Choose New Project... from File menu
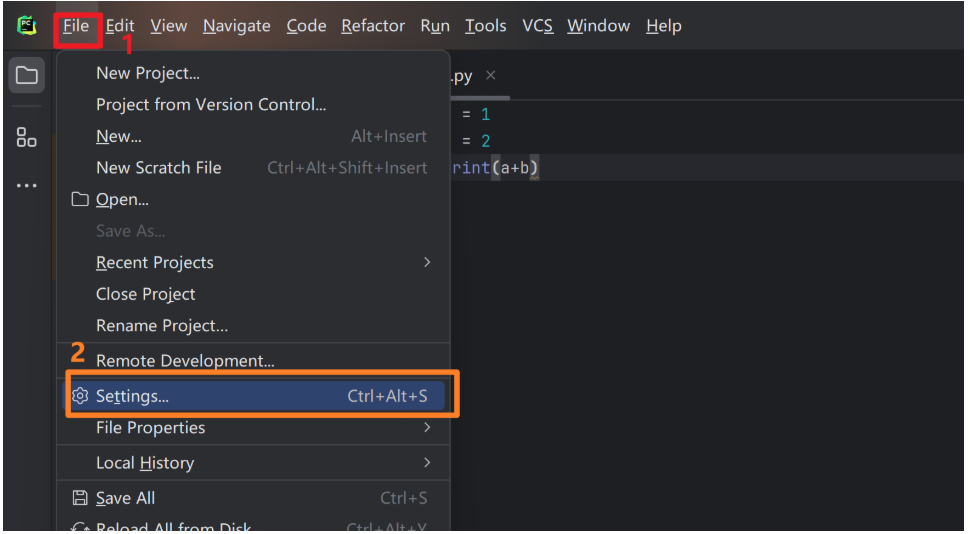This screenshot has width=970, height=534. coord(254,73)
